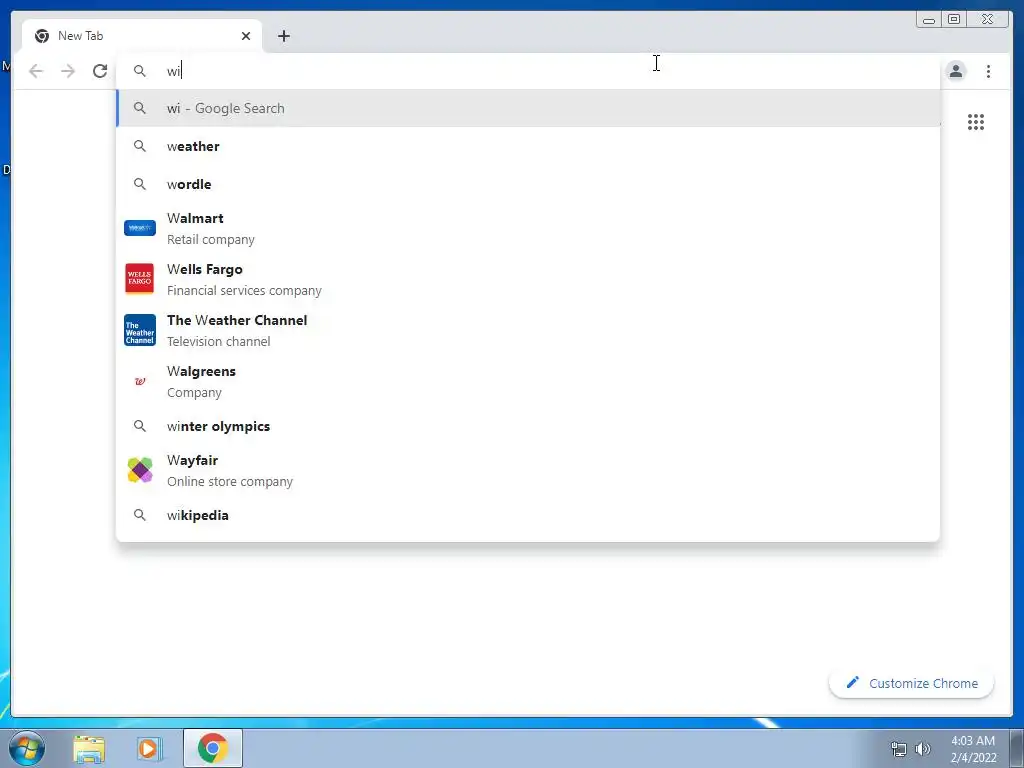Minimize the Chrome window

pos(929,20)
